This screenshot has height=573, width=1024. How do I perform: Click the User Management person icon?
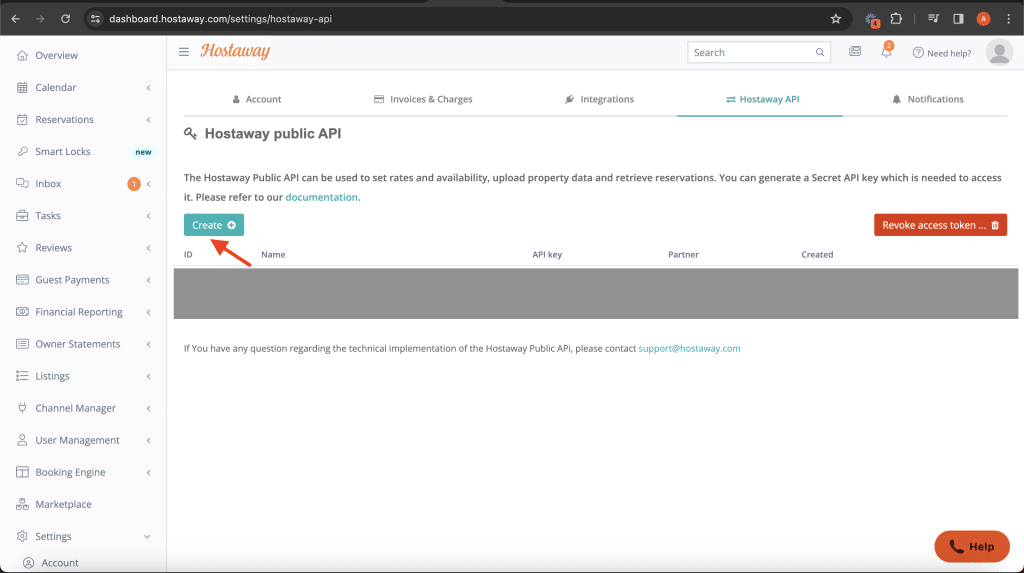22,440
